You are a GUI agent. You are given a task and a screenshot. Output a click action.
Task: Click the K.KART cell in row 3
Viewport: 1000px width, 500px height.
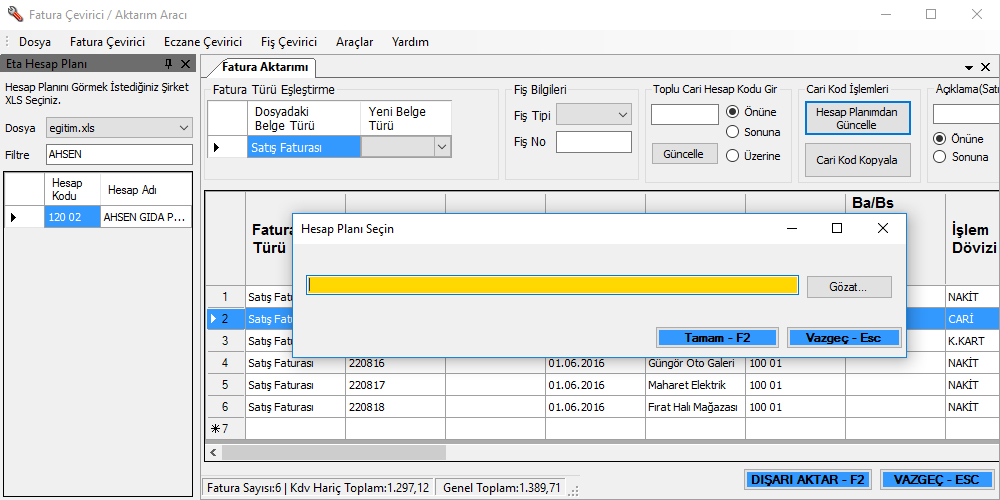(973, 341)
